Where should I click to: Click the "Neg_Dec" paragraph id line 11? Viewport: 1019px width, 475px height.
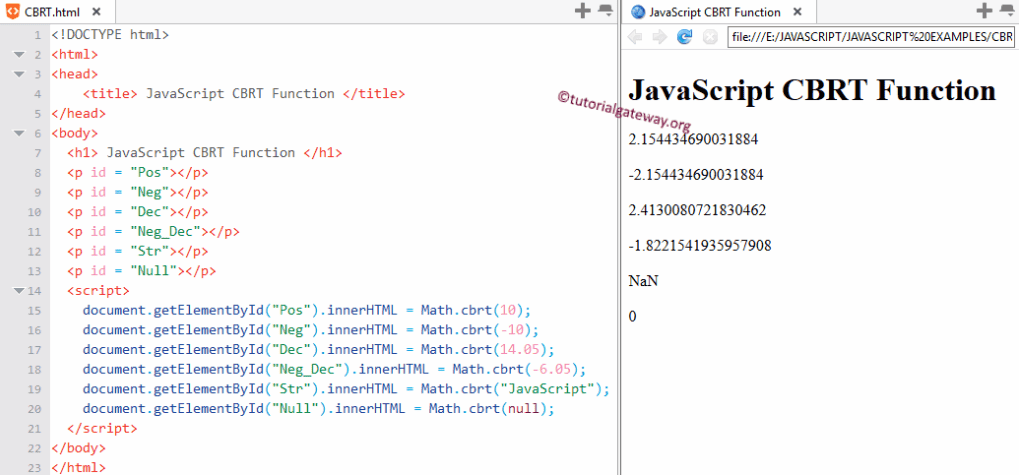(x=153, y=231)
